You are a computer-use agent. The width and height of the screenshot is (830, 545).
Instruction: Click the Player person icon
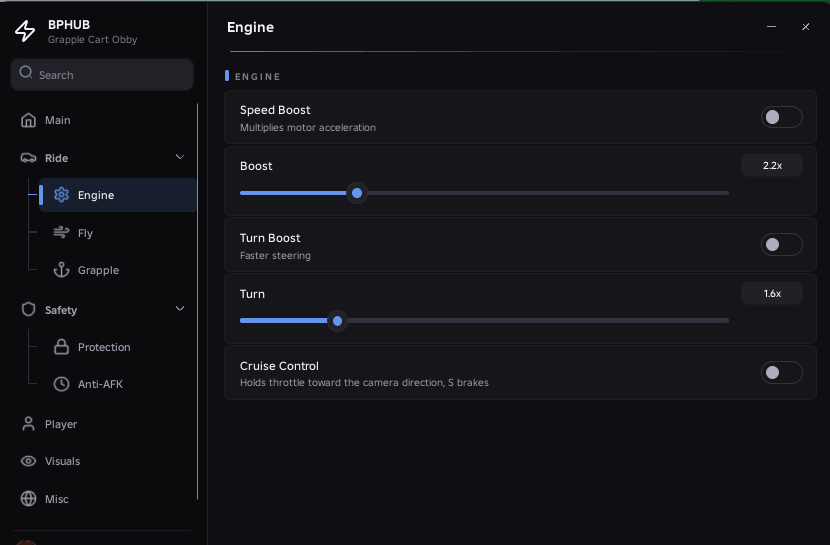(x=28, y=424)
